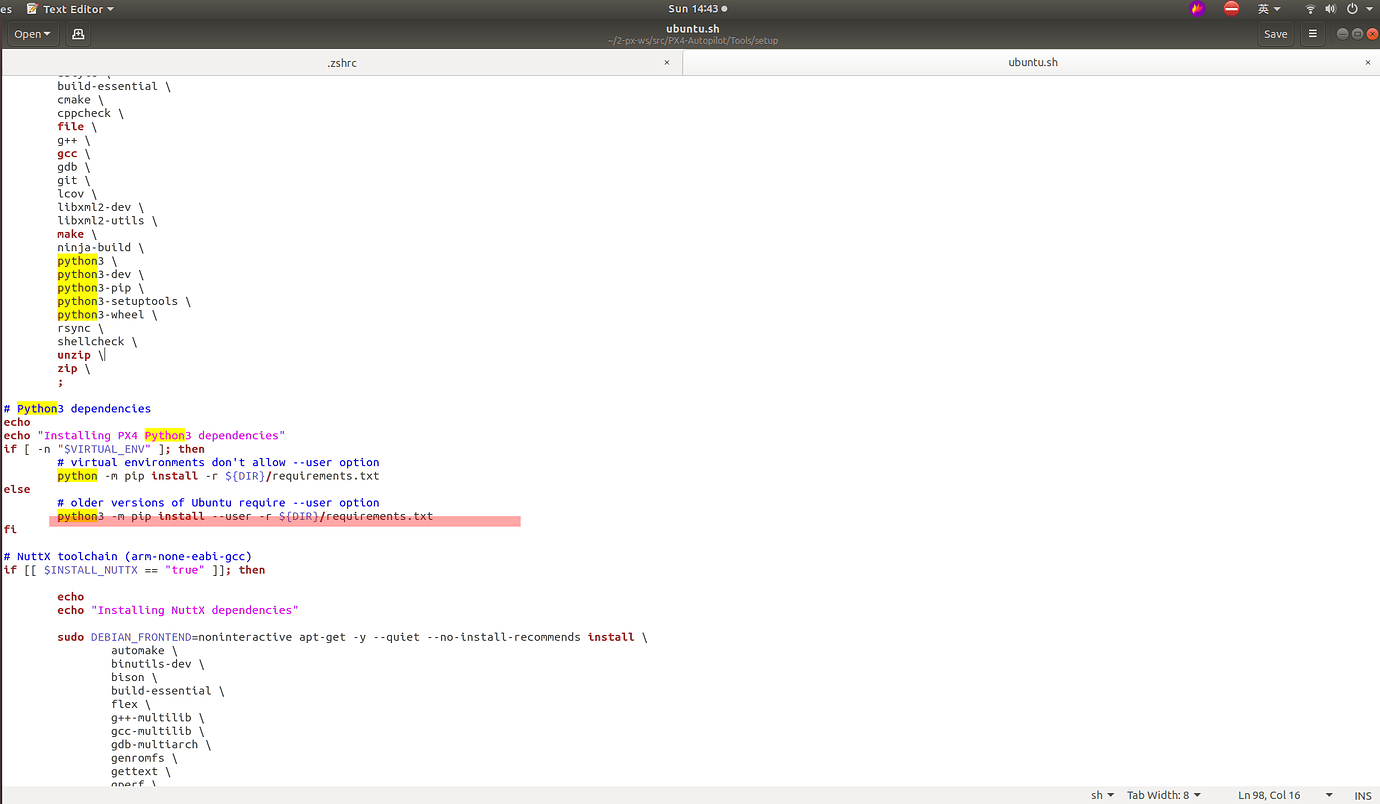Click the Save button
Screen dimensions: 1380x804
pyautogui.click(x=1275, y=33)
